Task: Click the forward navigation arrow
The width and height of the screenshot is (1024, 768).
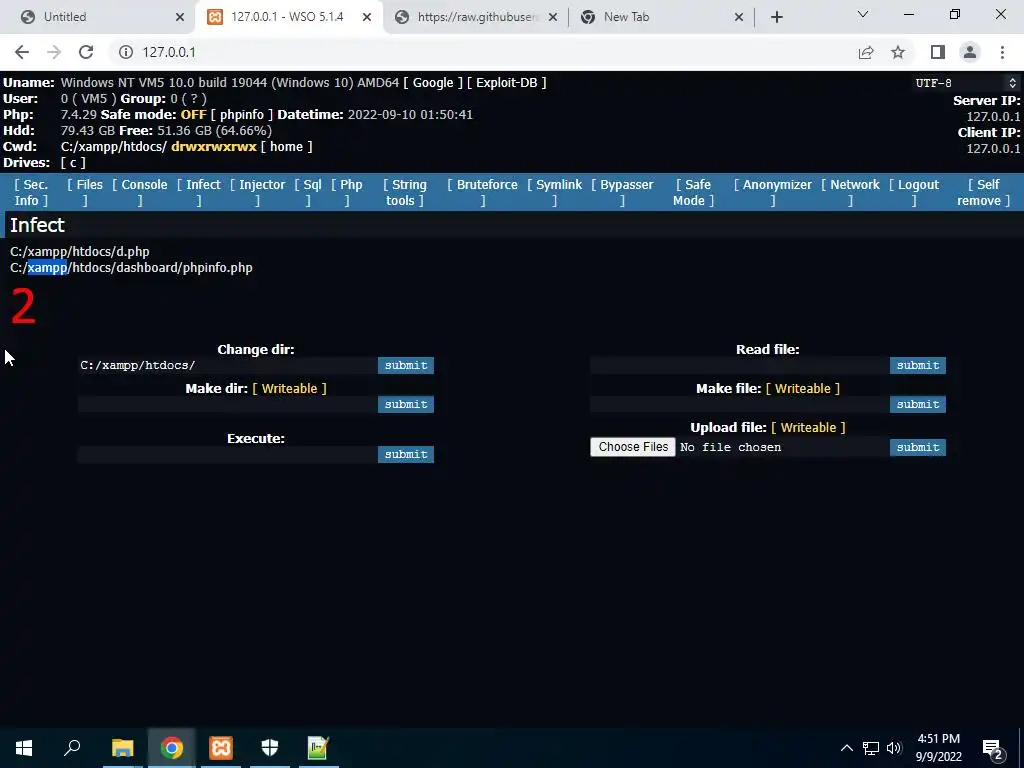Action: 54,52
